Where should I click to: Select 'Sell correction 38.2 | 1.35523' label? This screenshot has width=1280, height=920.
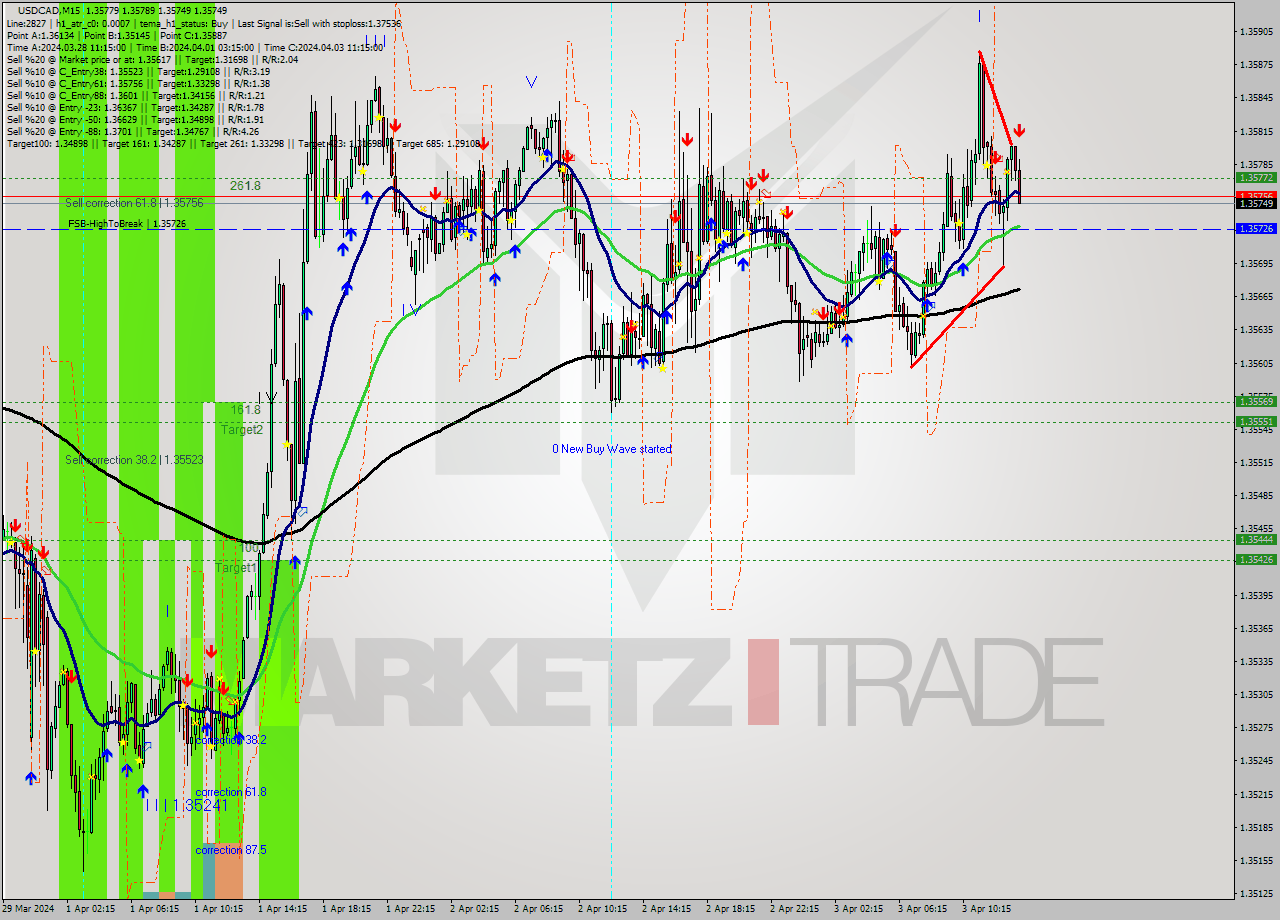pos(134,460)
